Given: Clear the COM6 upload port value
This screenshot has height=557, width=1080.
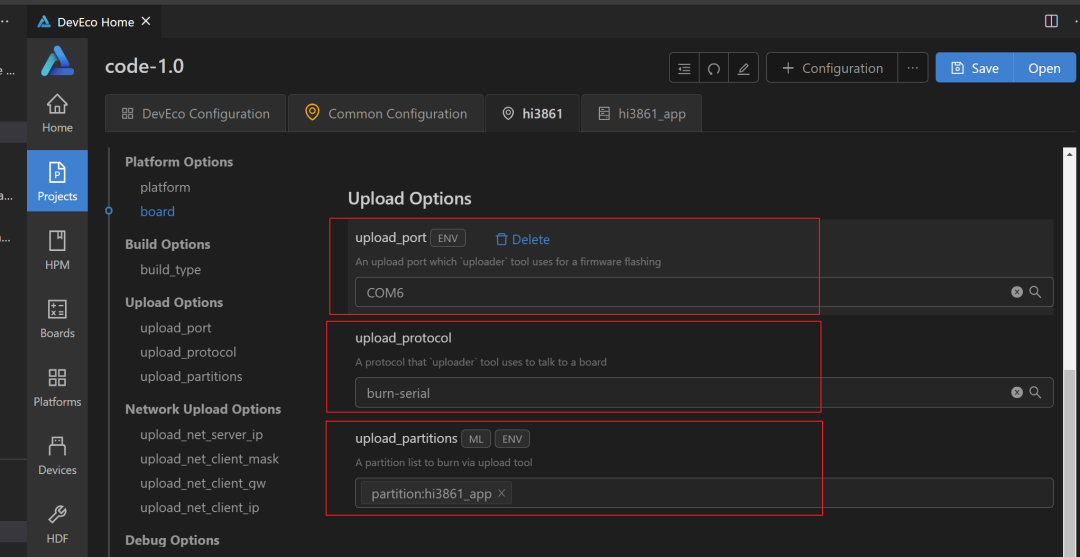Looking at the screenshot, I should [1017, 292].
